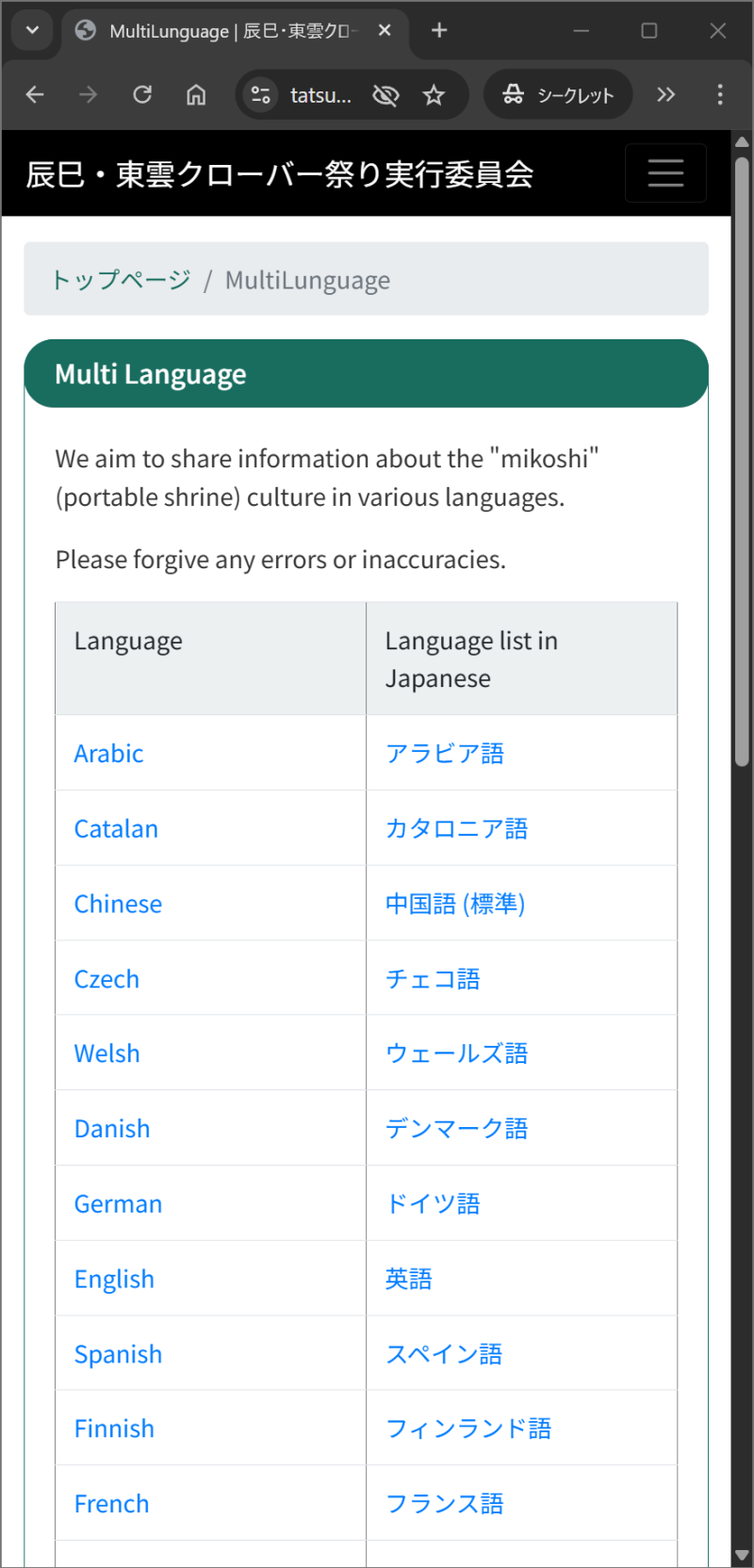Expand the tab search dropdown
This screenshot has width=754, height=1568.
pos(32,30)
